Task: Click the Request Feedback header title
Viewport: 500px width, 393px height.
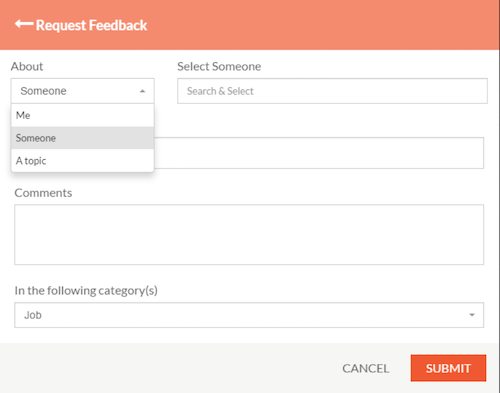Action: (x=91, y=25)
